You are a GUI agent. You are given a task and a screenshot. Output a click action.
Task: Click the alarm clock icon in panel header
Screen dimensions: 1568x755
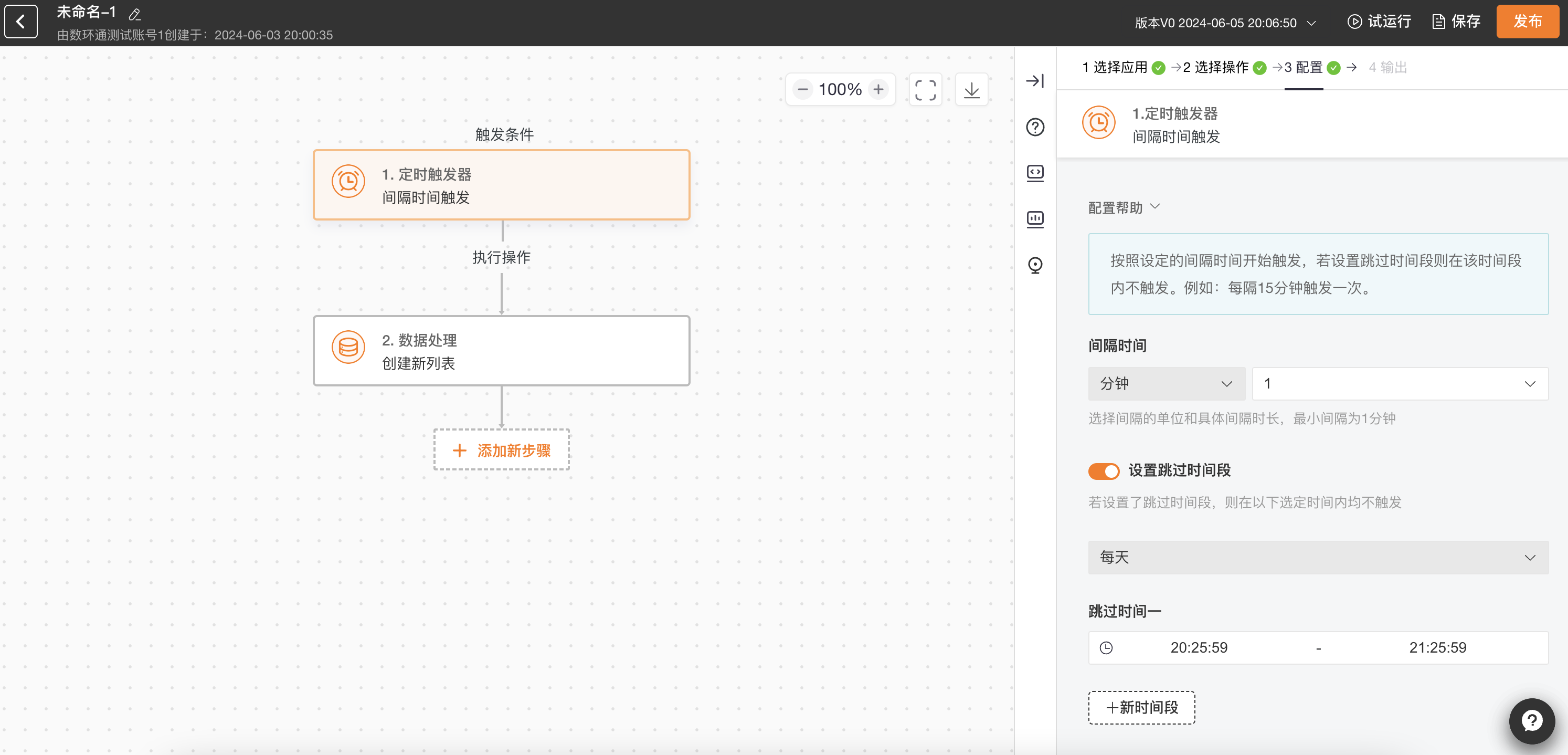click(x=1099, y=122)
